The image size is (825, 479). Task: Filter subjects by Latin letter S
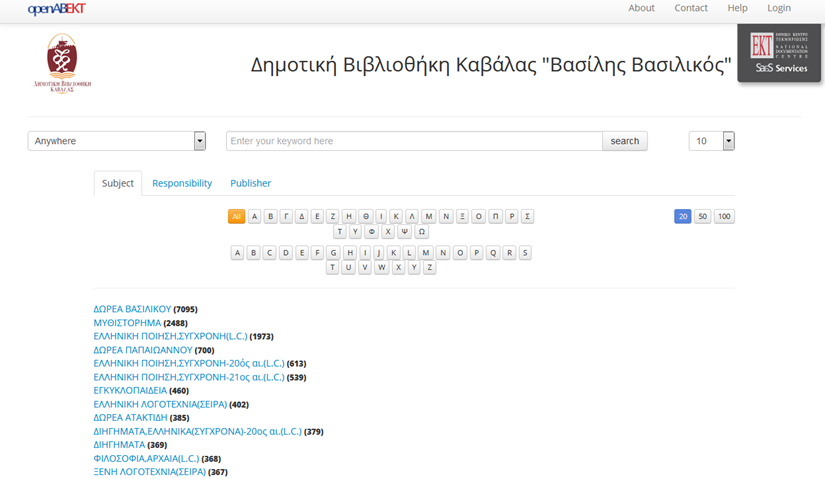coord(525,253)
